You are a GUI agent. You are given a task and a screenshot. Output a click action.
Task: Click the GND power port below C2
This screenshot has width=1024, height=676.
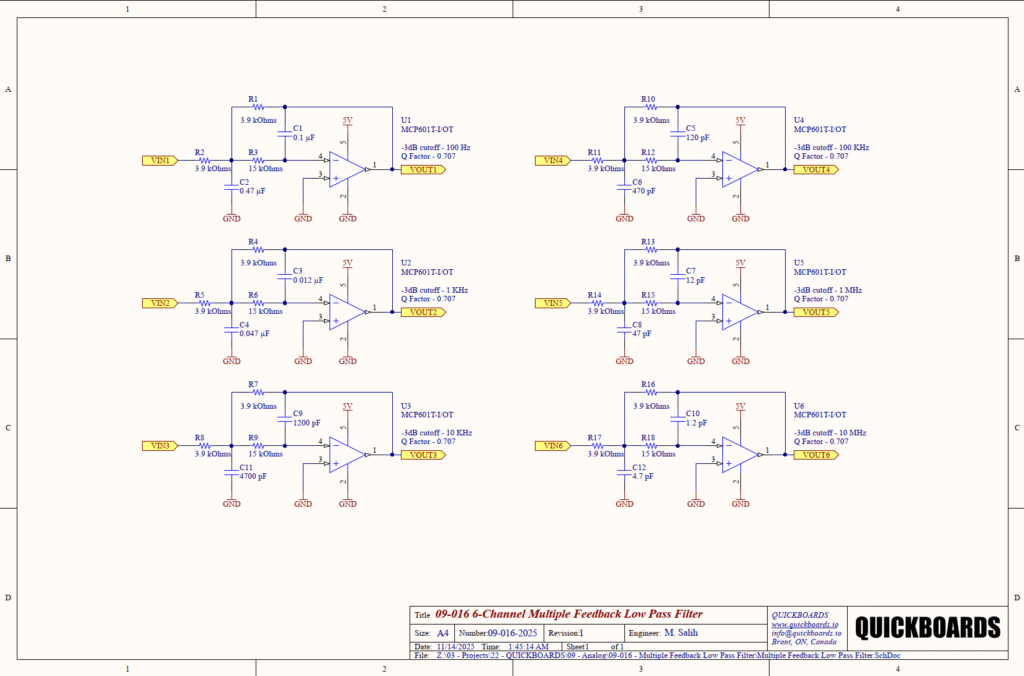[230, 215]
